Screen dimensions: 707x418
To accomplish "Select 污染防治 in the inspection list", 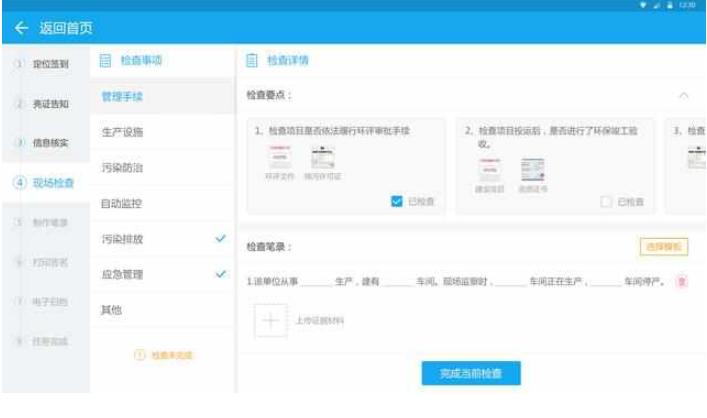I will tap(122, 168).
